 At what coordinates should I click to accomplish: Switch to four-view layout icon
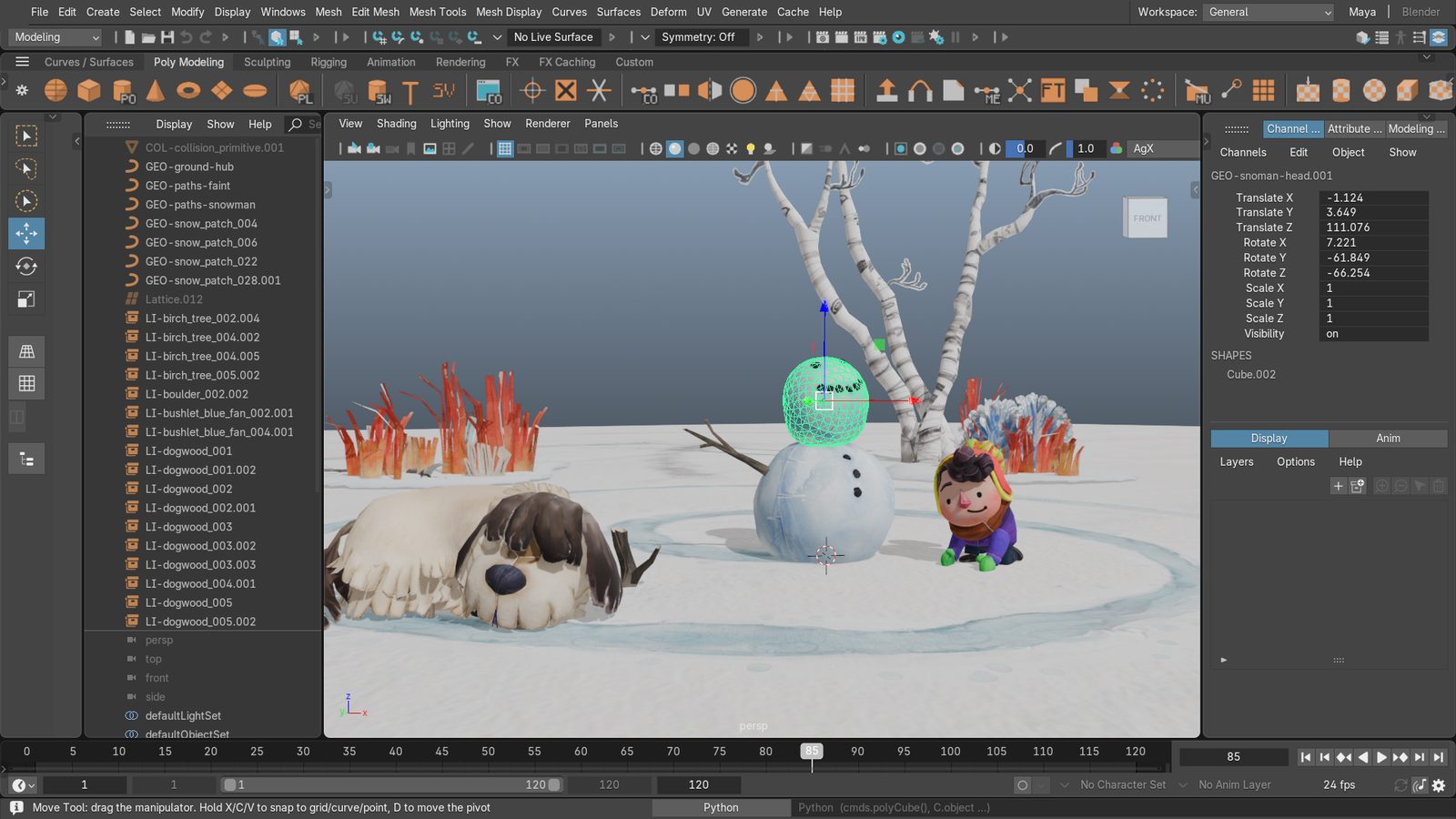coord(26,384)
